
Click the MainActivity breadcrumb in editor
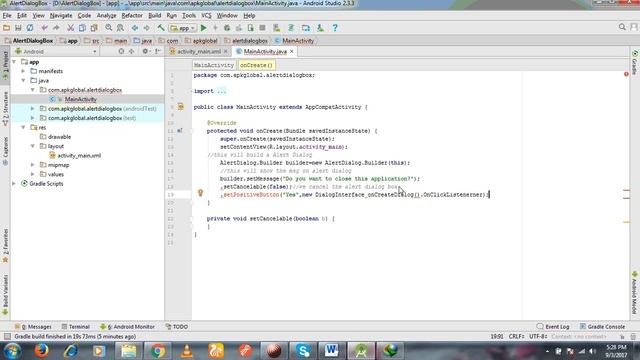coord(213,65)
